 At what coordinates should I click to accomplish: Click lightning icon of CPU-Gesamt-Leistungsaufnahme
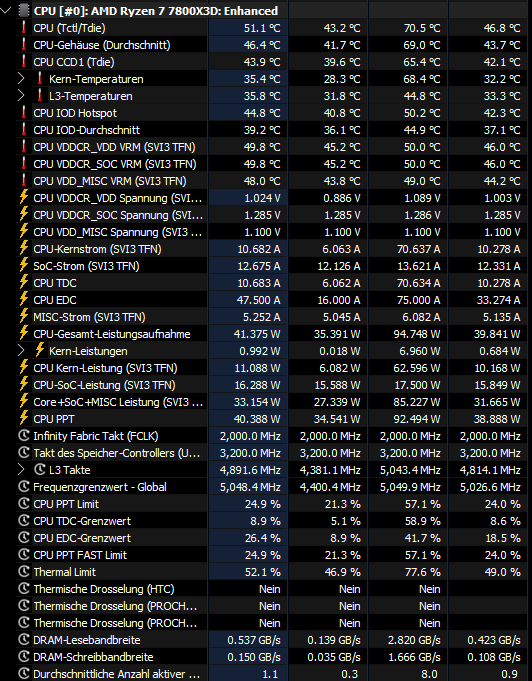[24, 334]
